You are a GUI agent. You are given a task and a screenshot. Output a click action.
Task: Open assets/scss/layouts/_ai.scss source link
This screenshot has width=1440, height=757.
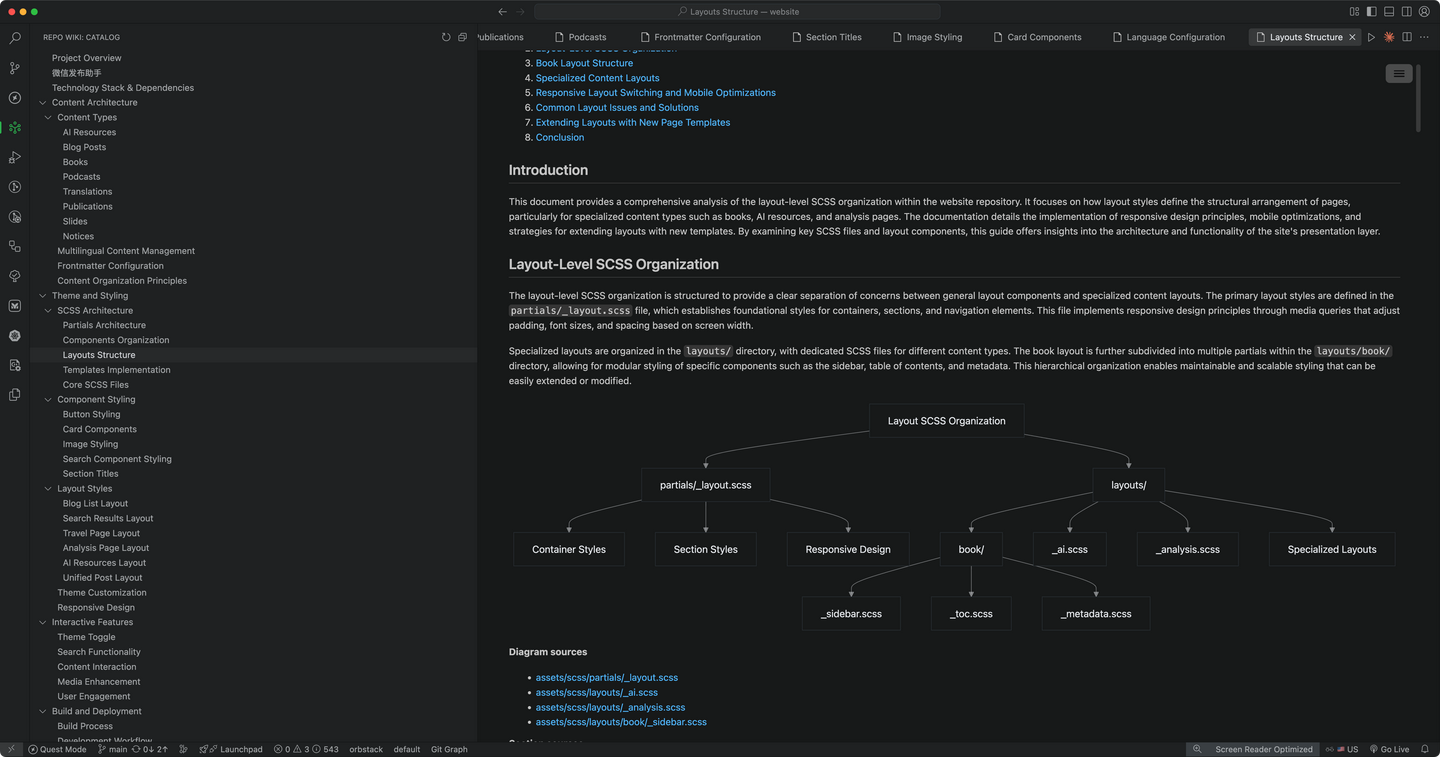pos(596,692)
